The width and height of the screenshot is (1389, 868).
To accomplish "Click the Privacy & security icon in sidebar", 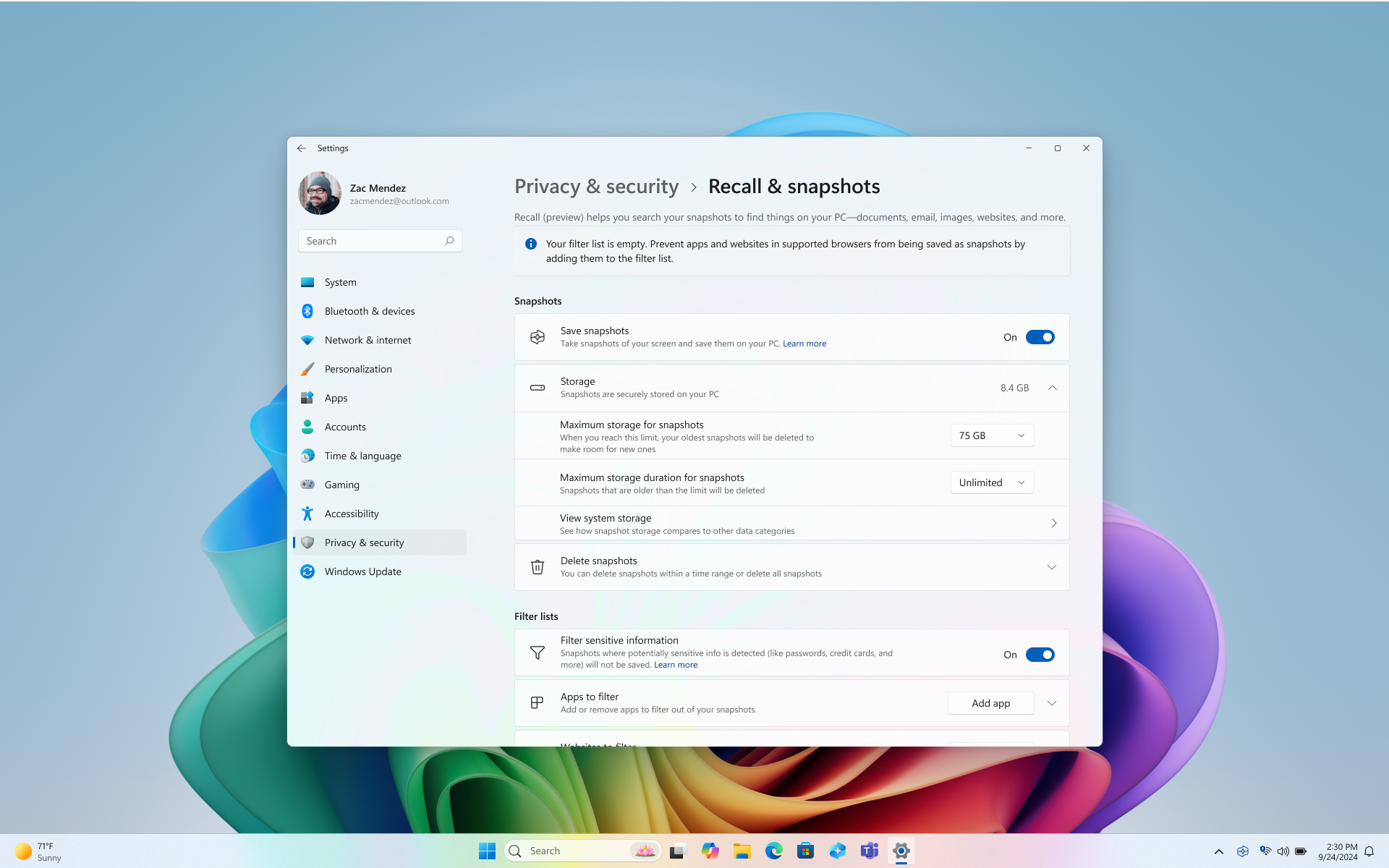I will 307,542.
